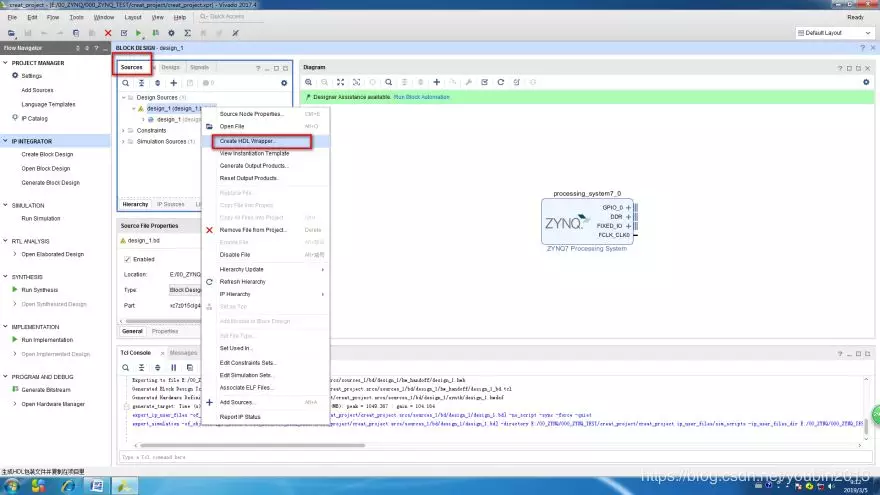Click the copy icon in main toolbar
The width and height of the screenshot is (880, 495).
(76, 33)
